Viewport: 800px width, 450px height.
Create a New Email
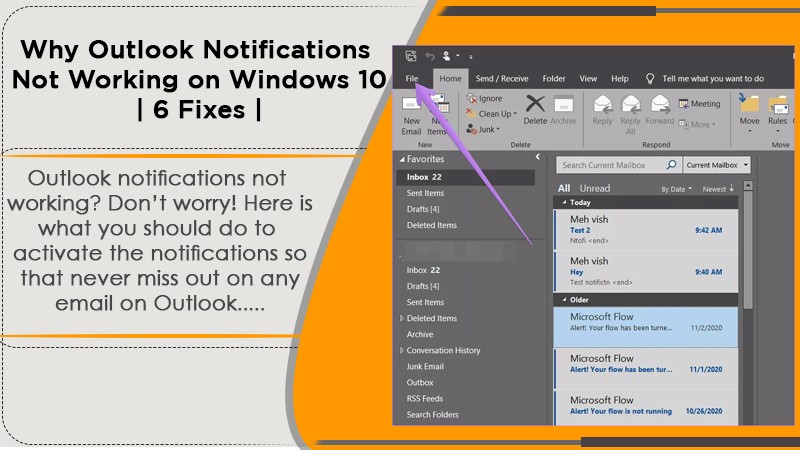[x=411, y=116]
